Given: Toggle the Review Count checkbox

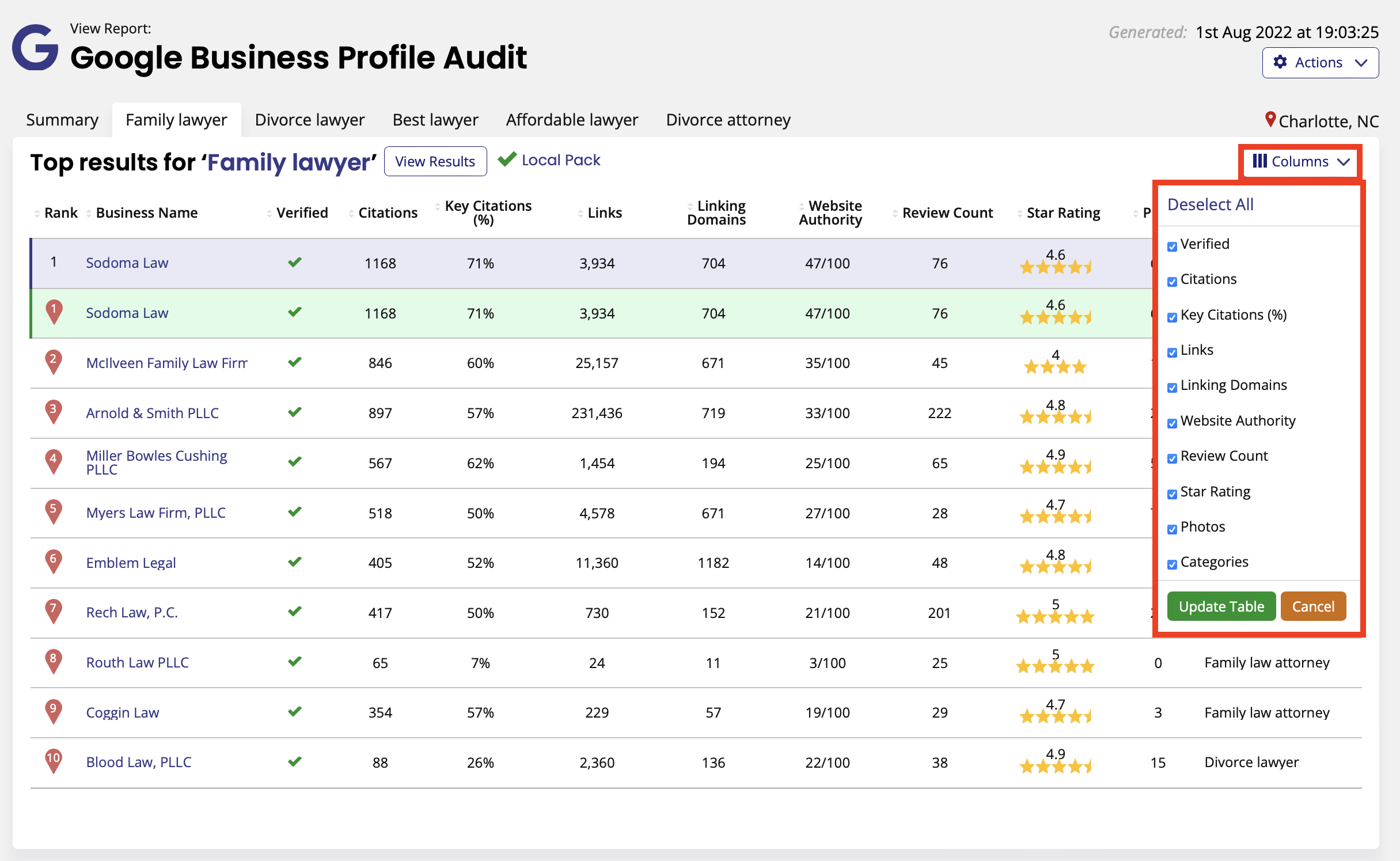Looking at the screenshot, I should pyautogui.click(x=1172, y=458).
